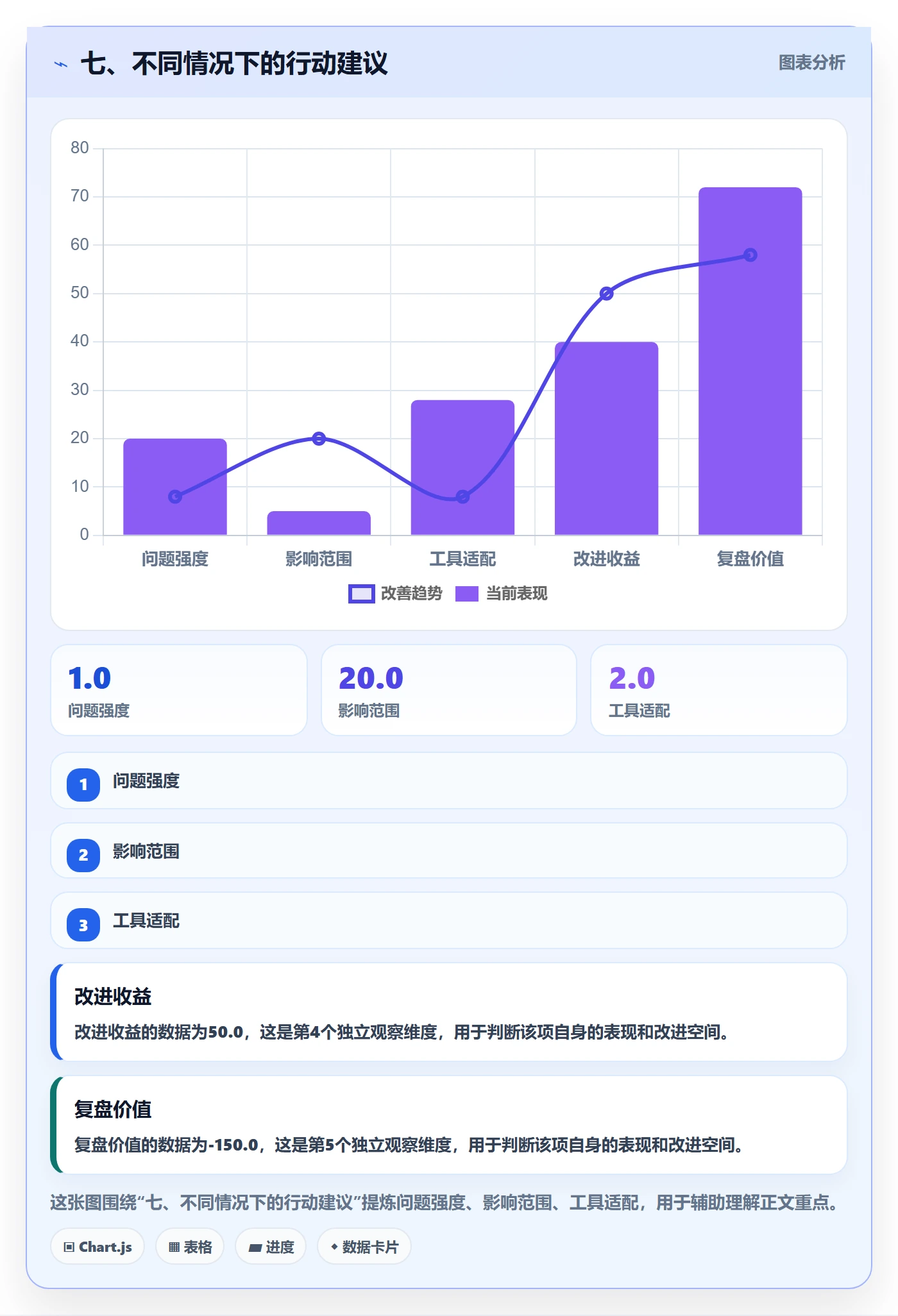Click the Chart.js tag
This screenshot has width=898, height=1316.
coord(97,1247)
